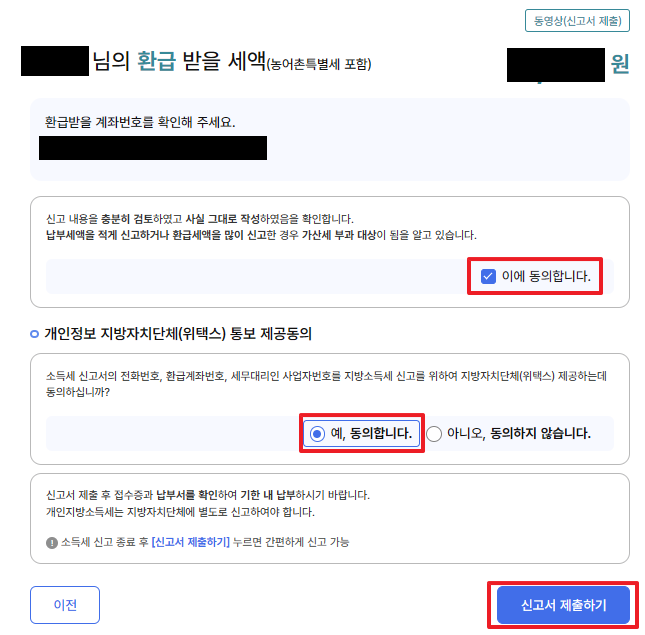Click the 이에 동의합니다 label text
The height and width of the screenshot is (635, 645).
546,276
